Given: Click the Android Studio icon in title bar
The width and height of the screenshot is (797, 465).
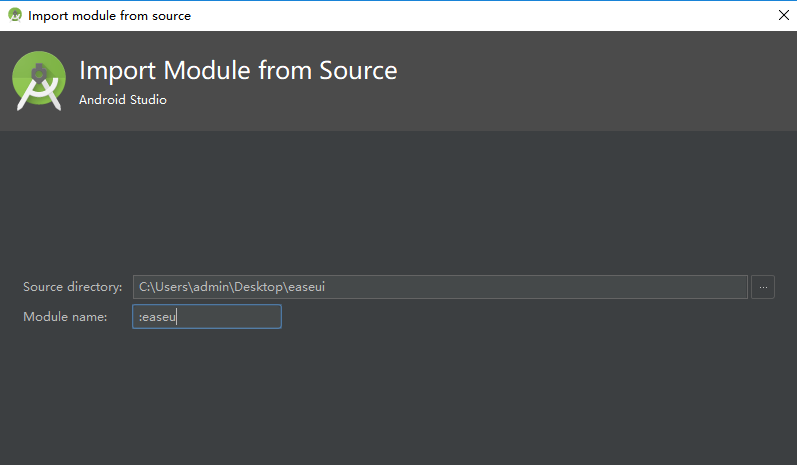Looking at the screenshot, I should point(15,15).
